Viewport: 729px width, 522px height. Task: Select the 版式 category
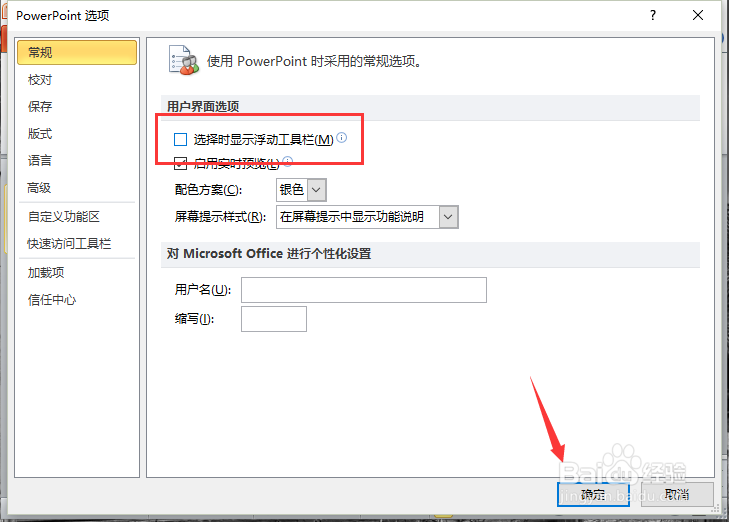(40, 134)
